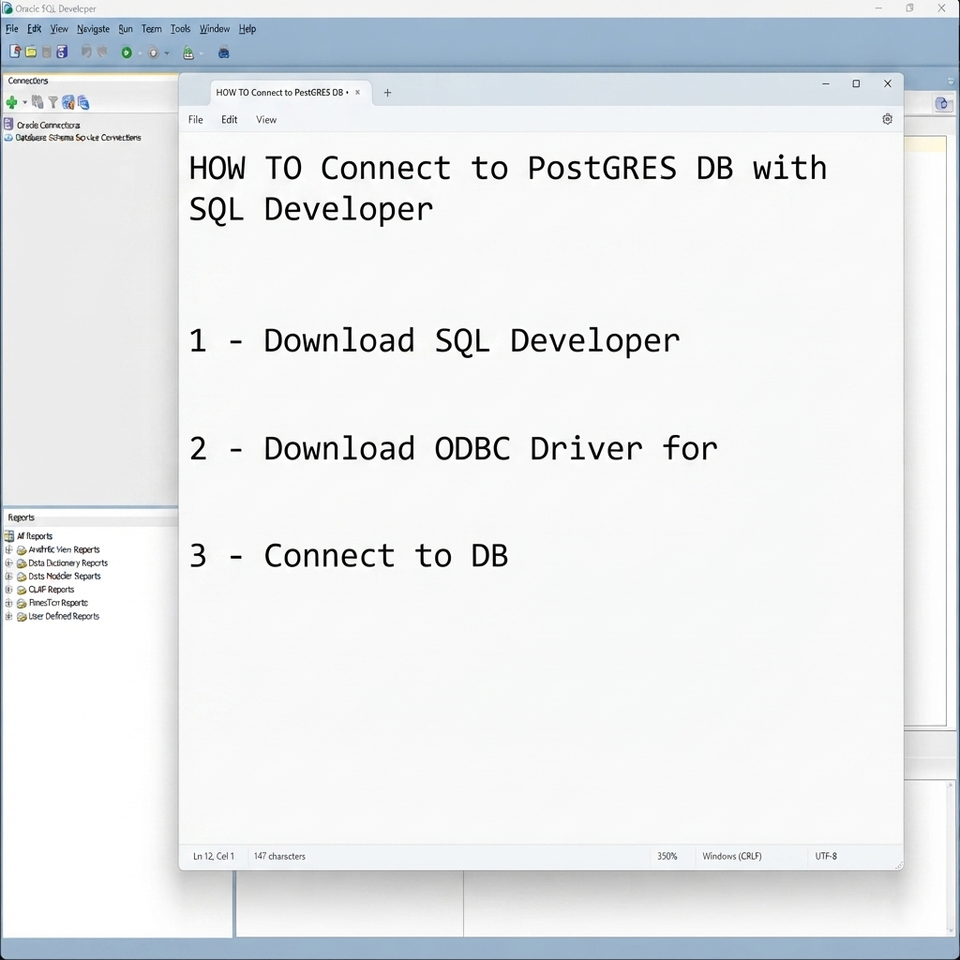Viewport: 960px width, 960px height.
Task: Select Database Schema Service Connections tree item
Action: (x=78, y=138)
